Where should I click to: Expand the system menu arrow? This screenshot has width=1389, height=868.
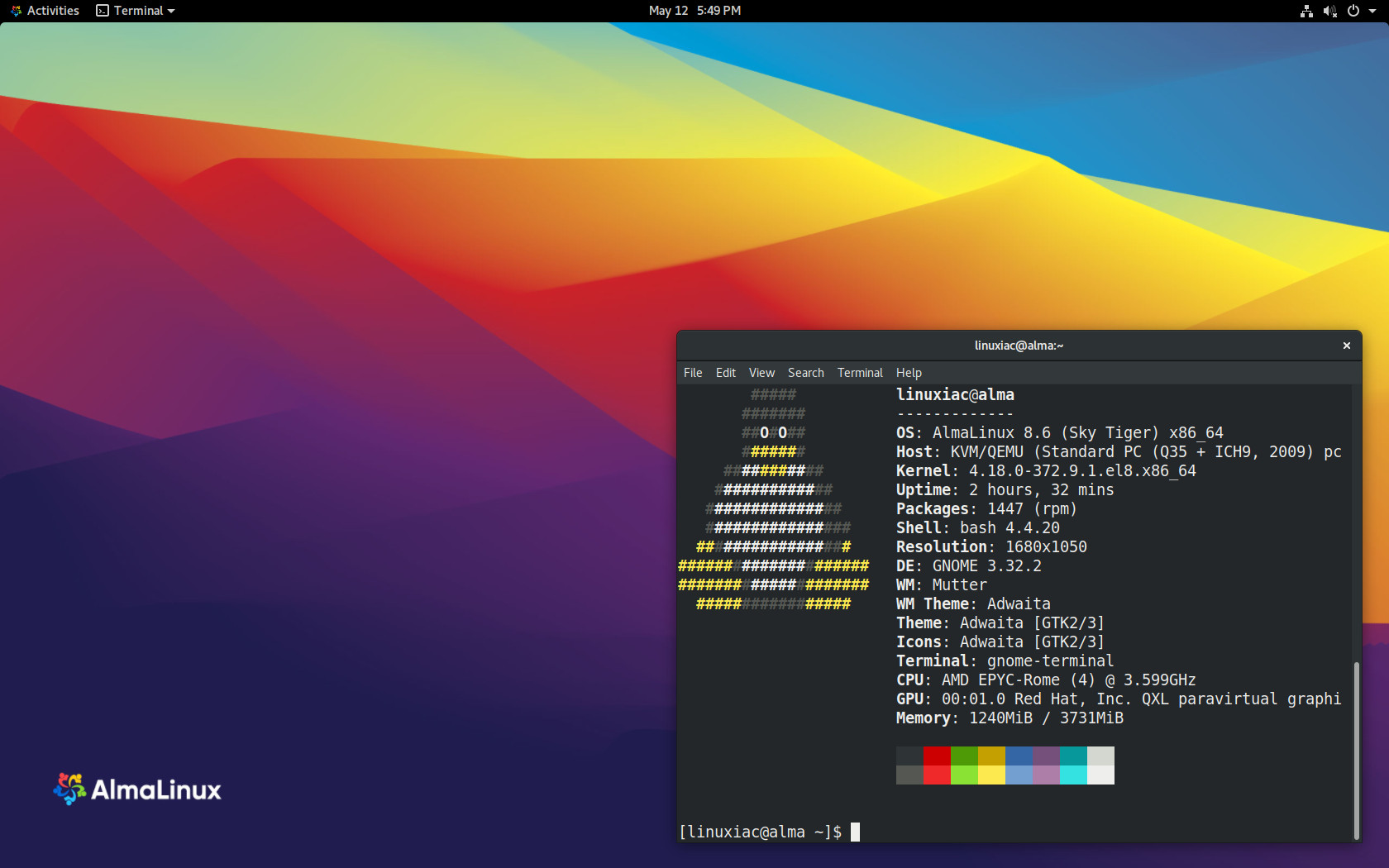[x=1372, y=12]
